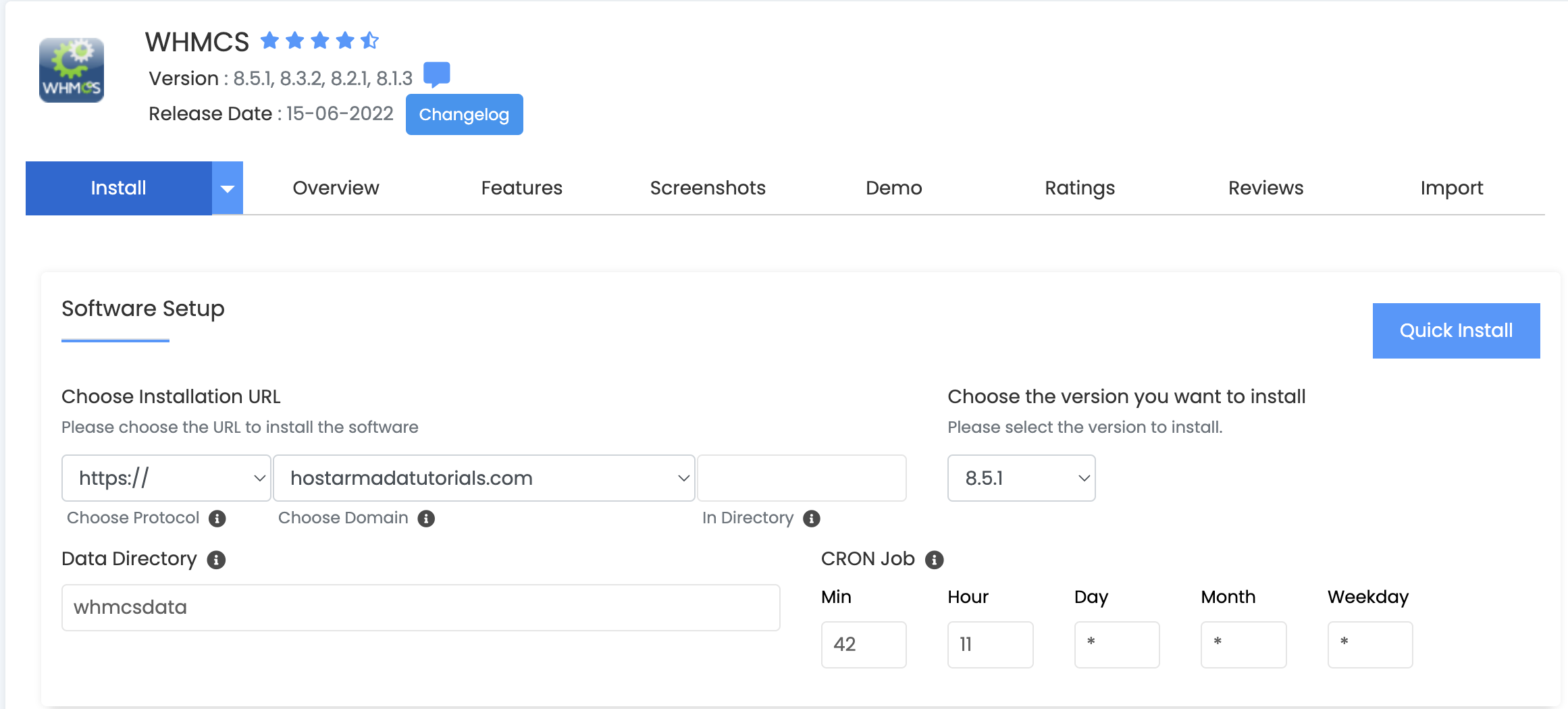Open the 8.5.1 version selector

tap(1021, 478)
